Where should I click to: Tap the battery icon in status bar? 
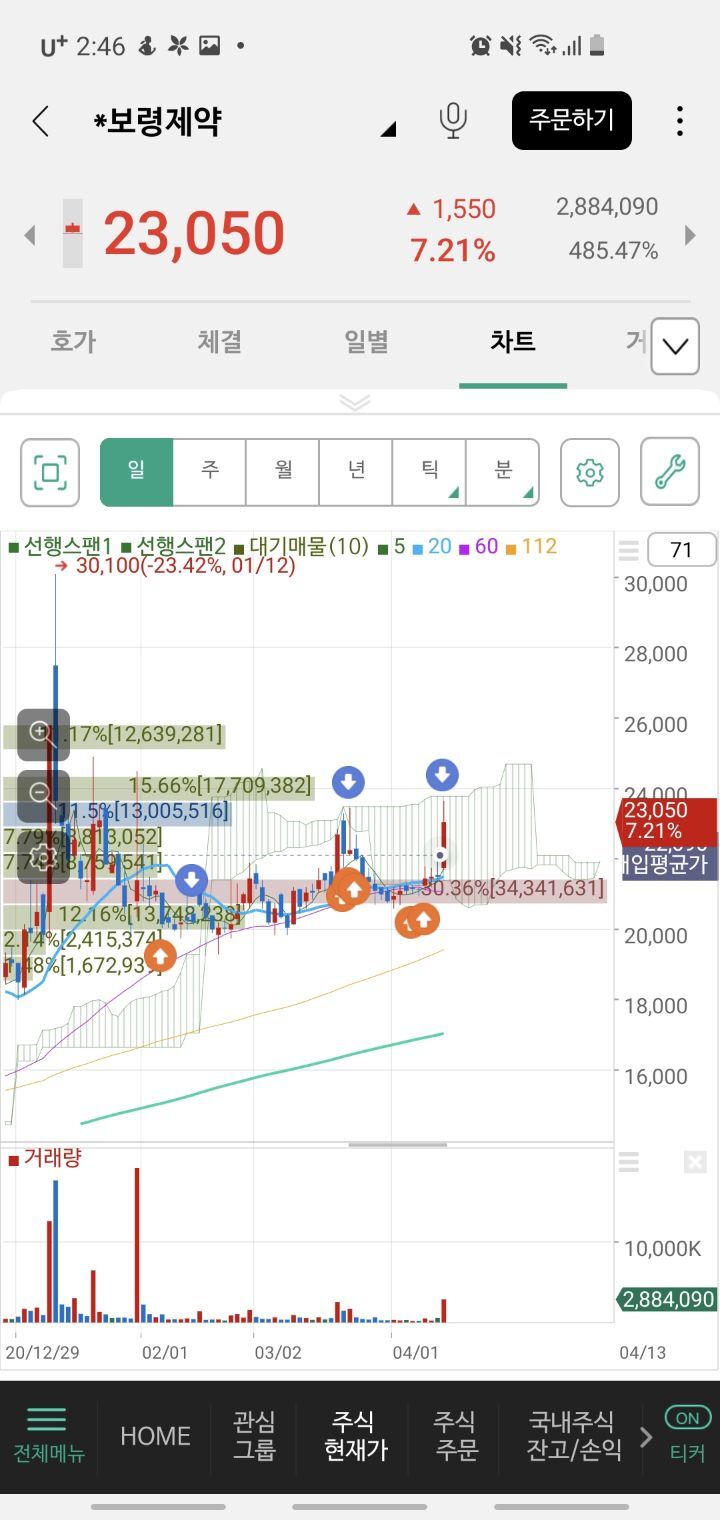(x=598, y=45)
